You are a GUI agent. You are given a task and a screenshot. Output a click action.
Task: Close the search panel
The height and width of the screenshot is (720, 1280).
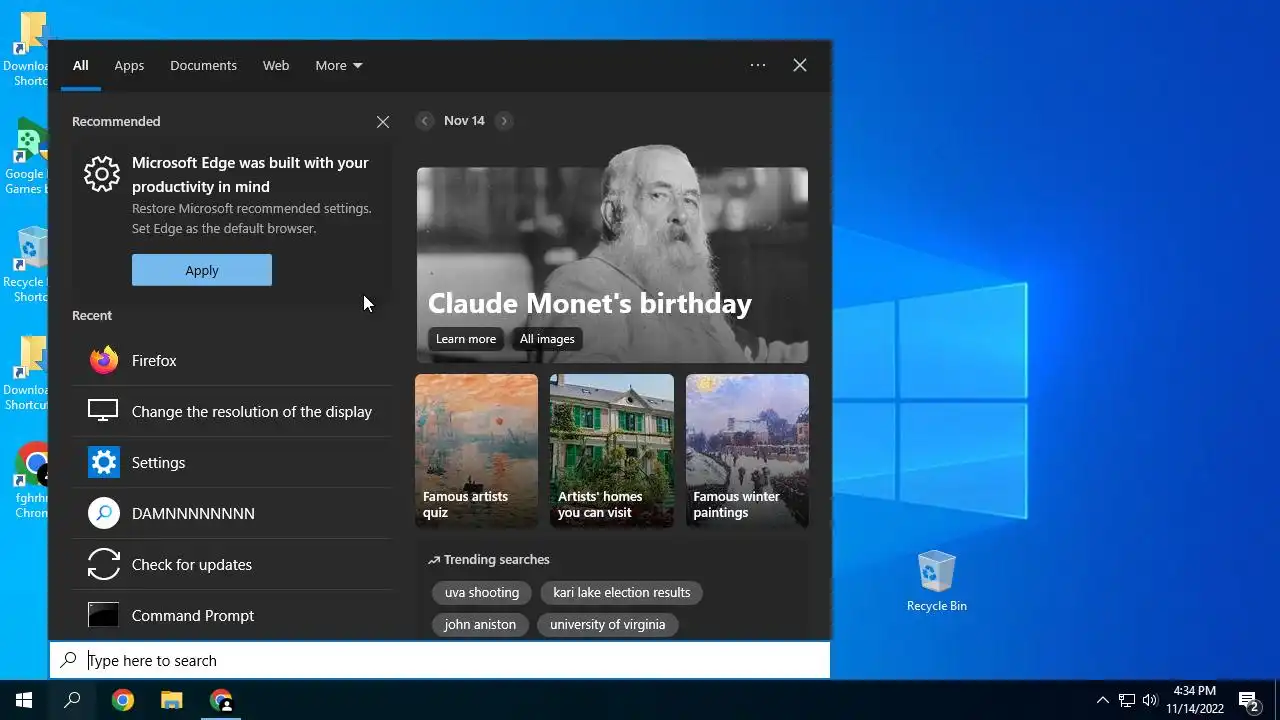(x=800, y=65)
